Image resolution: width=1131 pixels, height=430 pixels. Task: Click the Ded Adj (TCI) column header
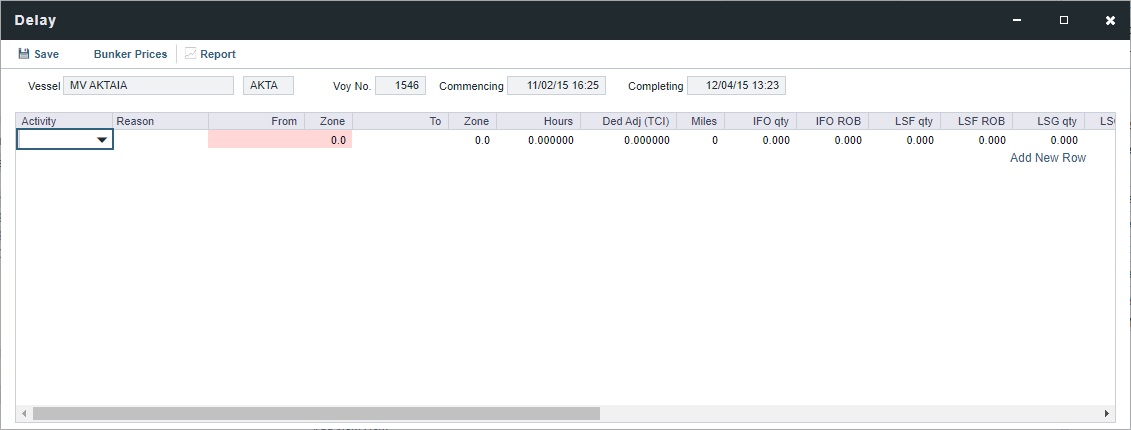tap(628, 121)
